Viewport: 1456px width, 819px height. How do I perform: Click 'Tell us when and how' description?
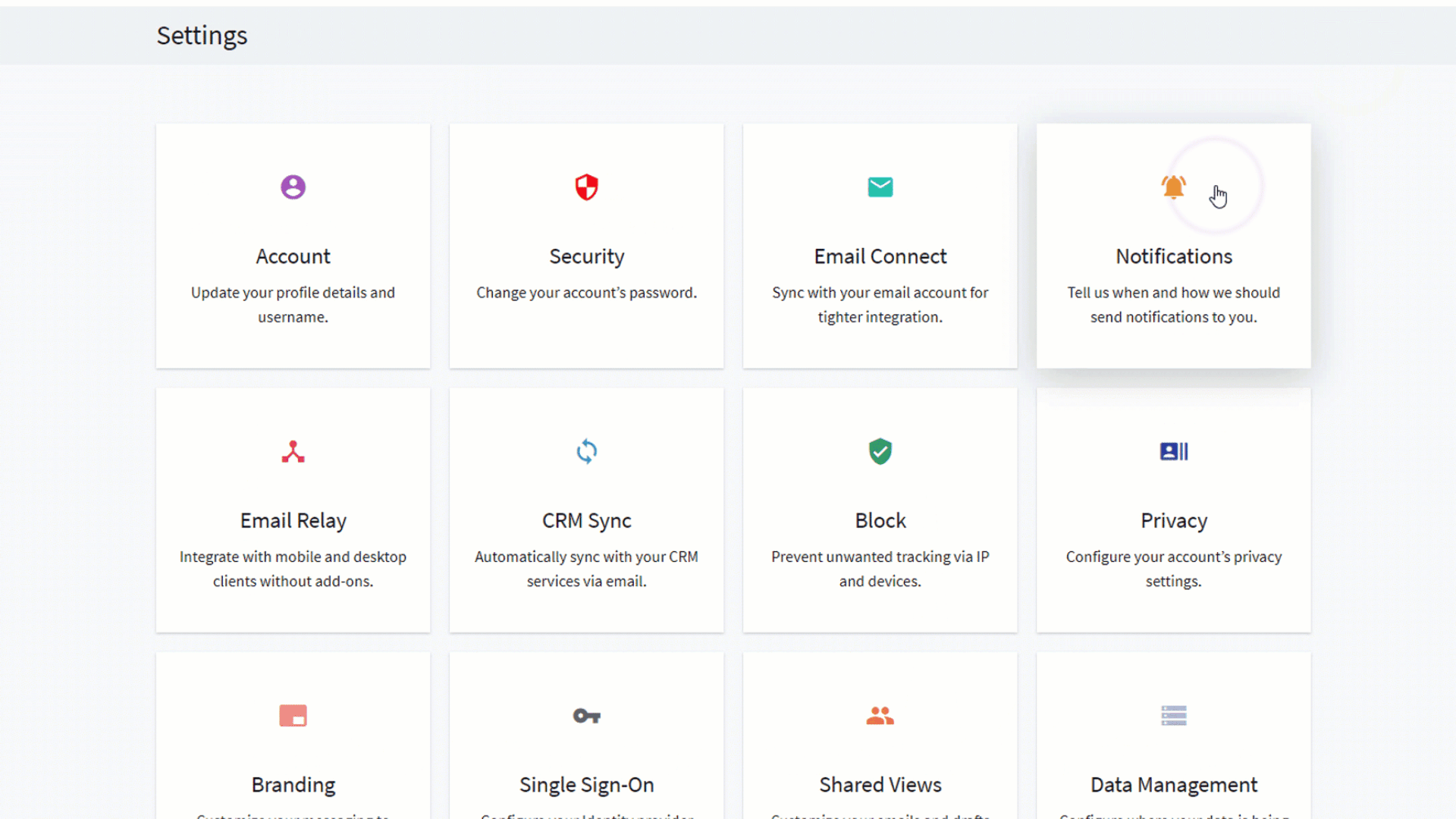(x=1173, y=305)
